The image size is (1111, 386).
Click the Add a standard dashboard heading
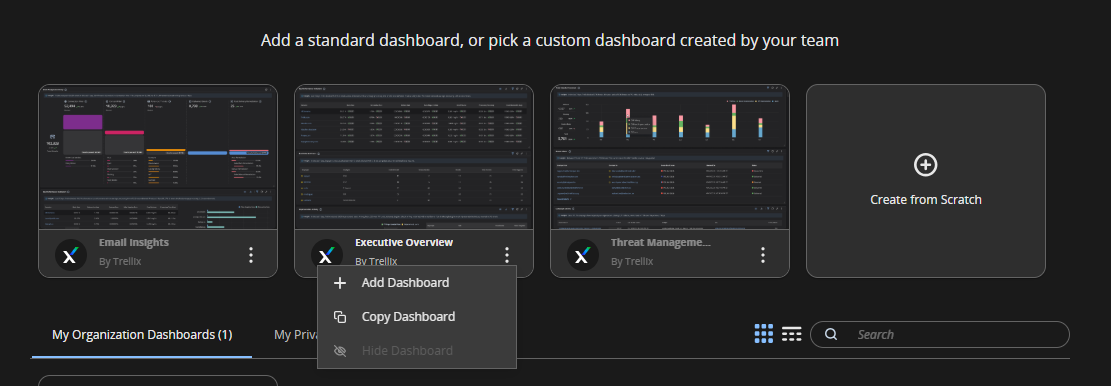pos(550,40)
